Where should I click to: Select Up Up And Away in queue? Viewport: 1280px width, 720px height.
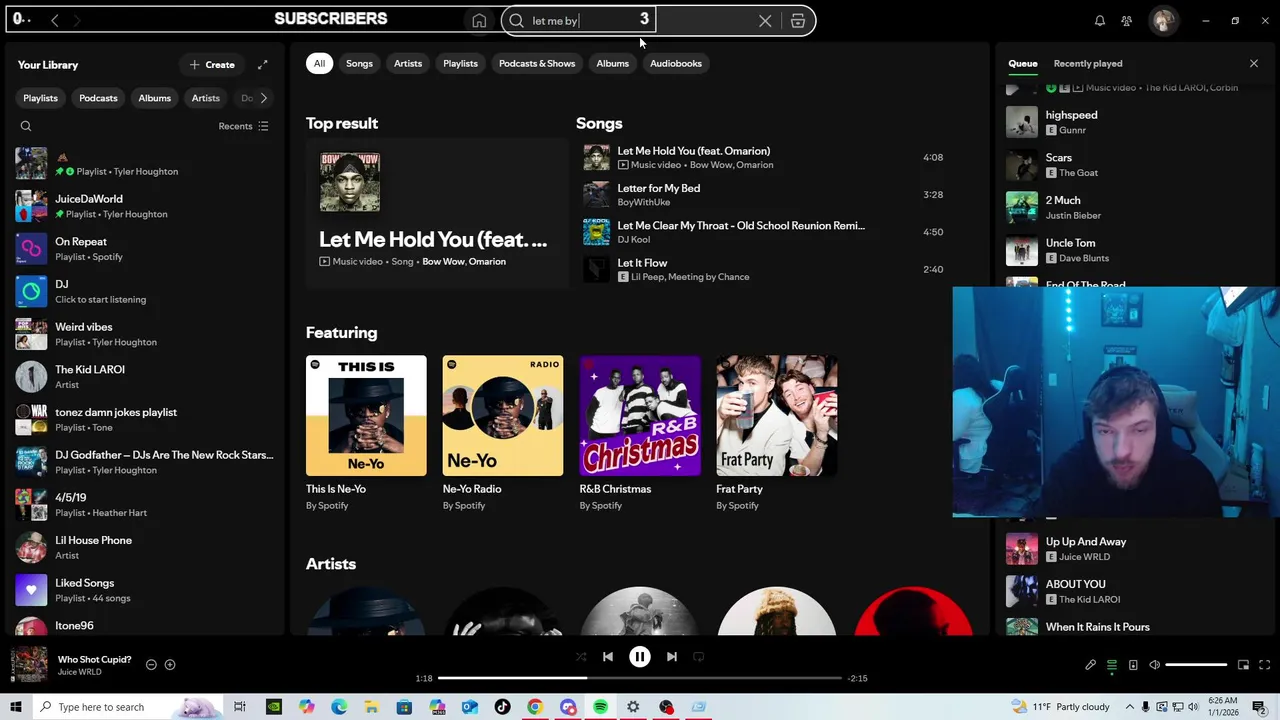pos(1133,549)
